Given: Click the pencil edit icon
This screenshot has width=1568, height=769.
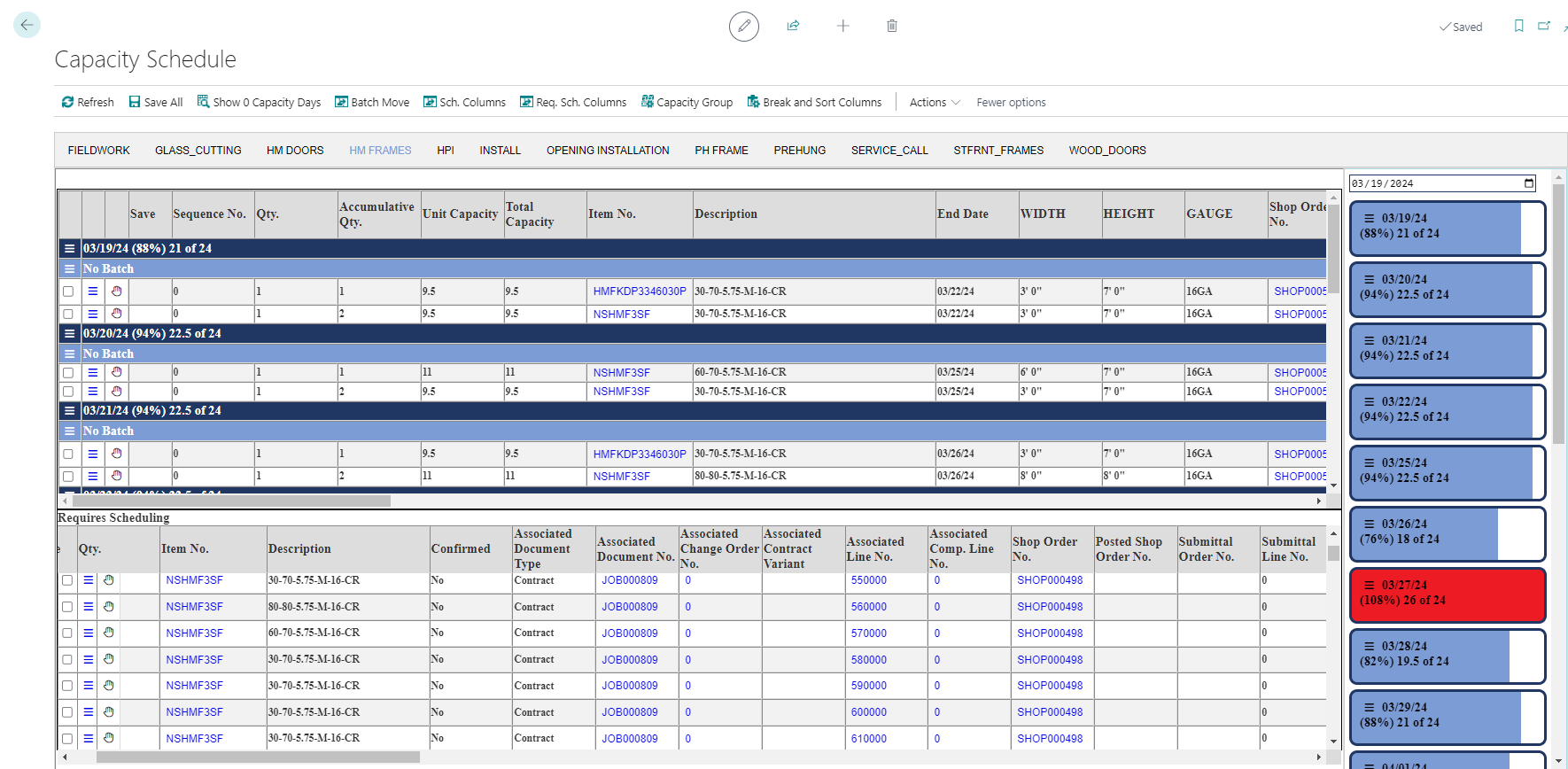Looking at the screenshot, I should (743, 27).
